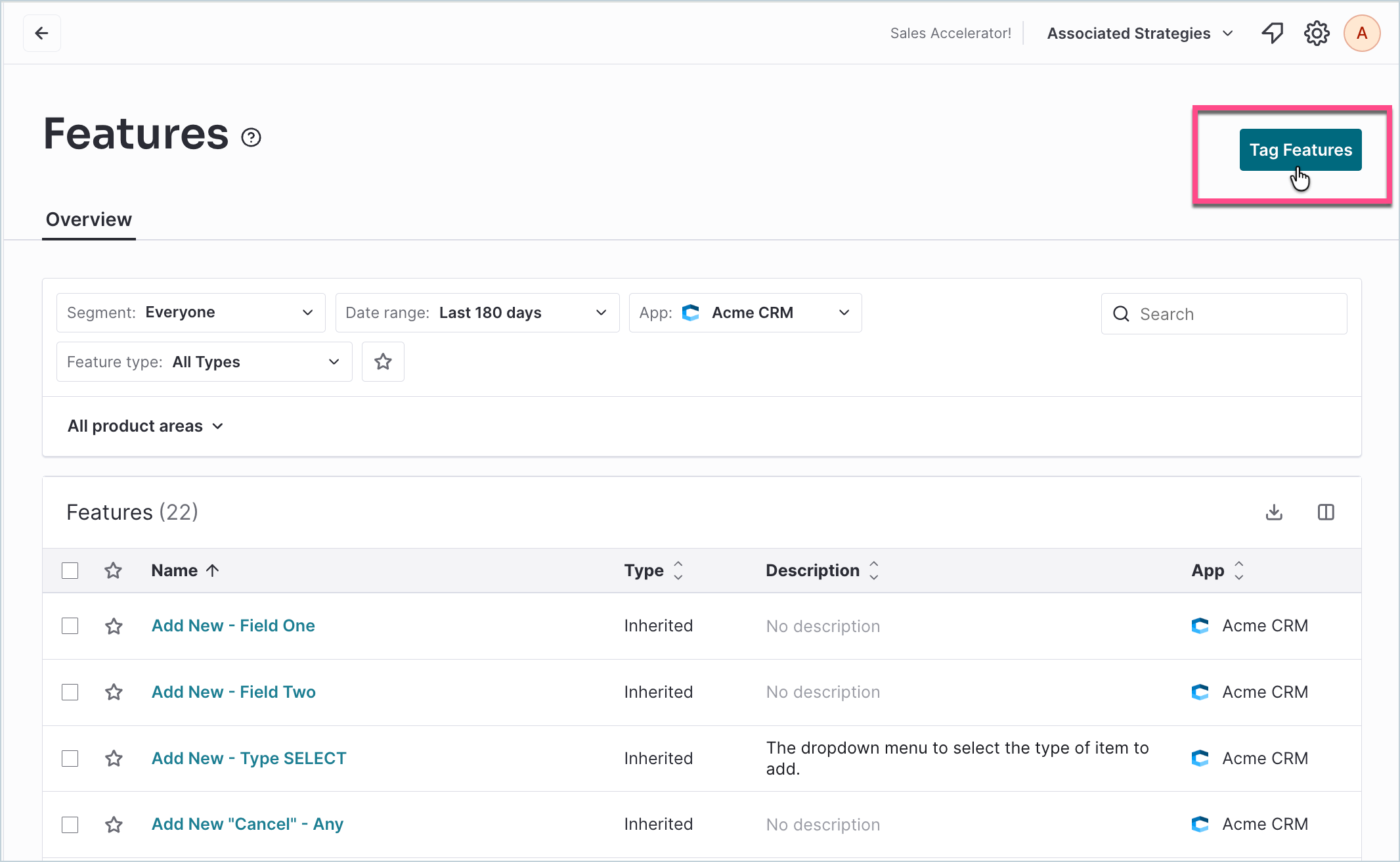Viewport: 1400px width, 862px height.
Task: Star the Add New - Field One feature
Action: pos(114,626)
